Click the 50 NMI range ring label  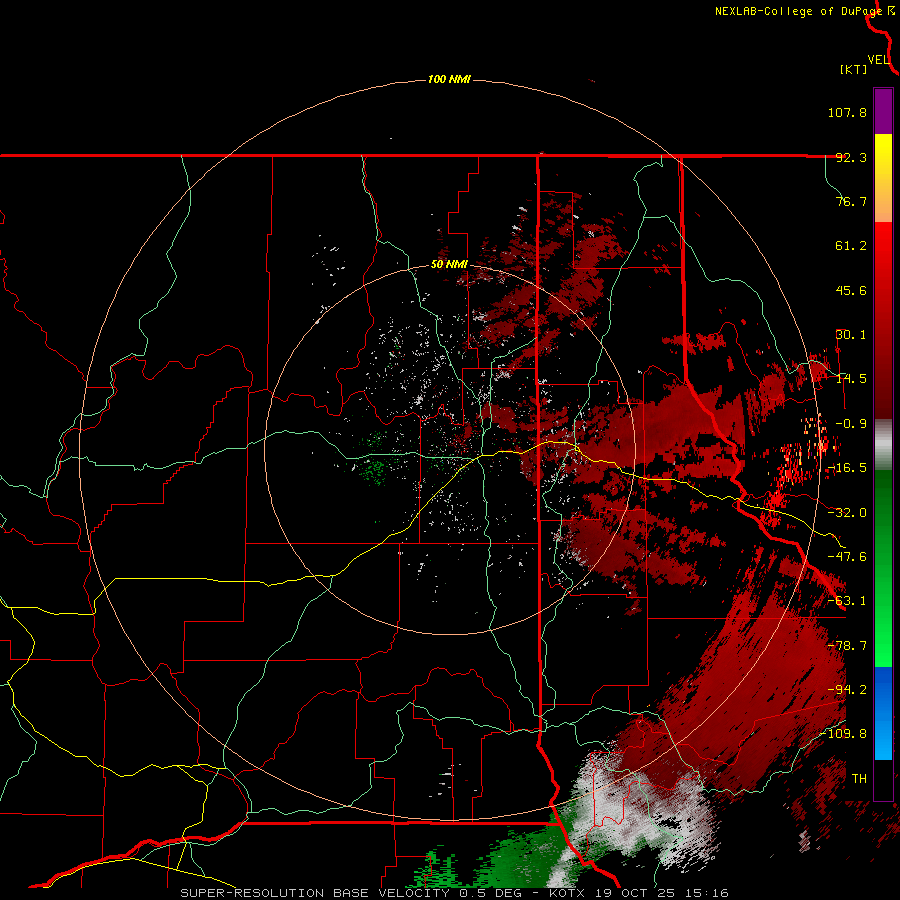449,265
